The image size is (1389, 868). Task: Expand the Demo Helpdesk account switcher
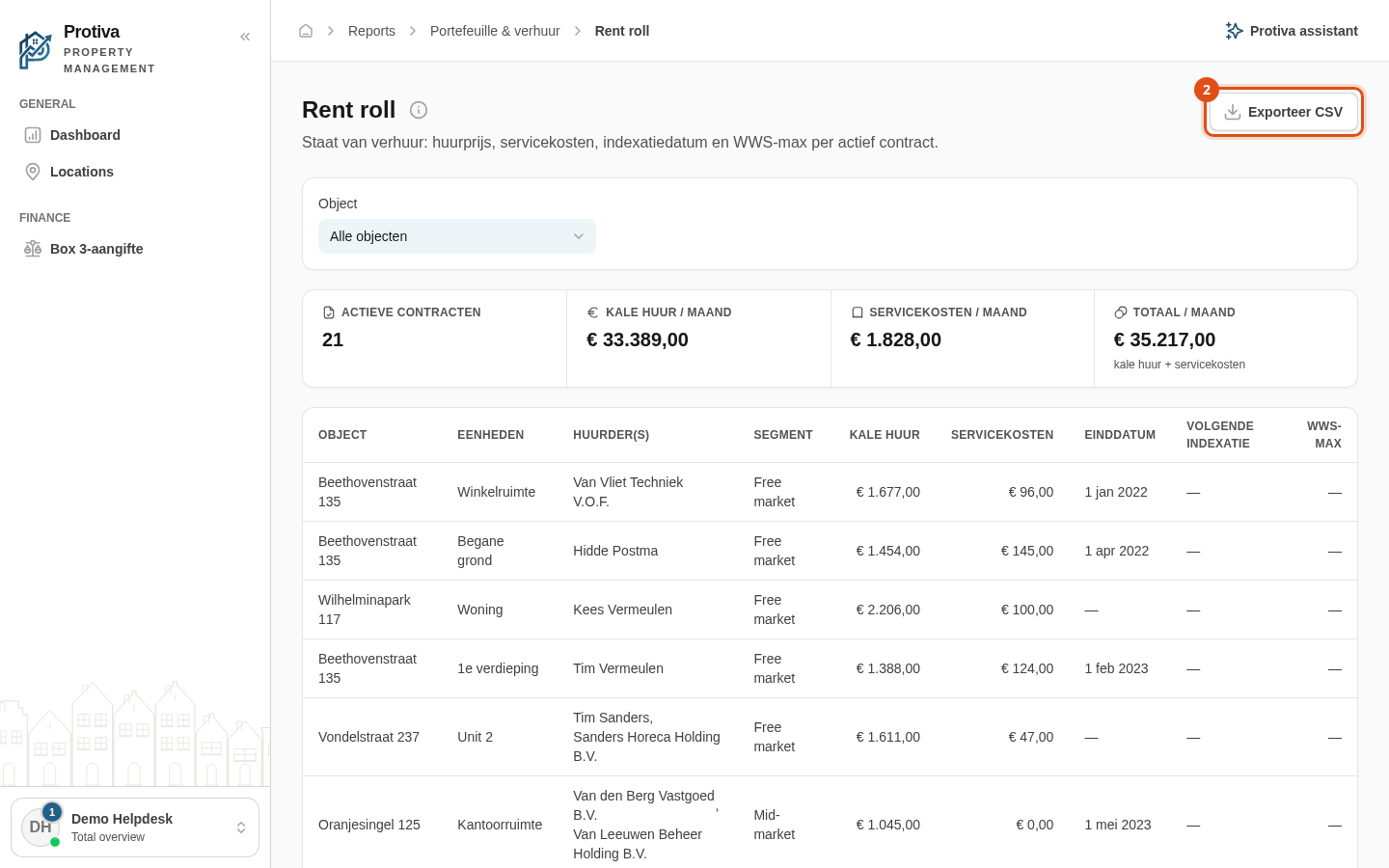135,827
